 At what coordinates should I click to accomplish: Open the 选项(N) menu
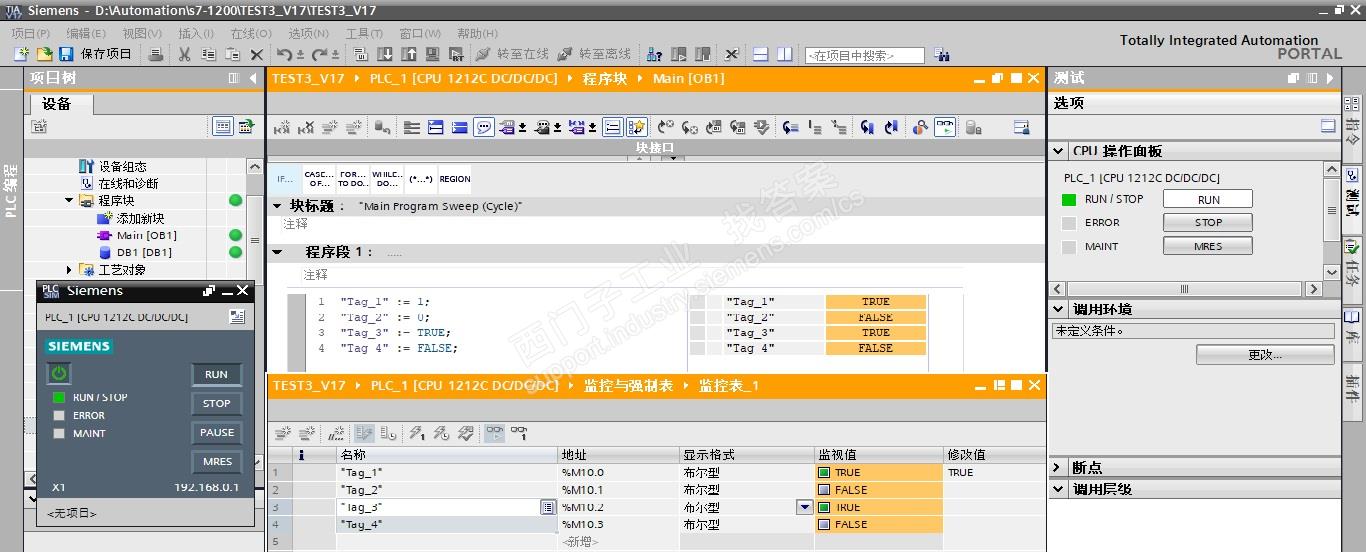click(309, 33)
